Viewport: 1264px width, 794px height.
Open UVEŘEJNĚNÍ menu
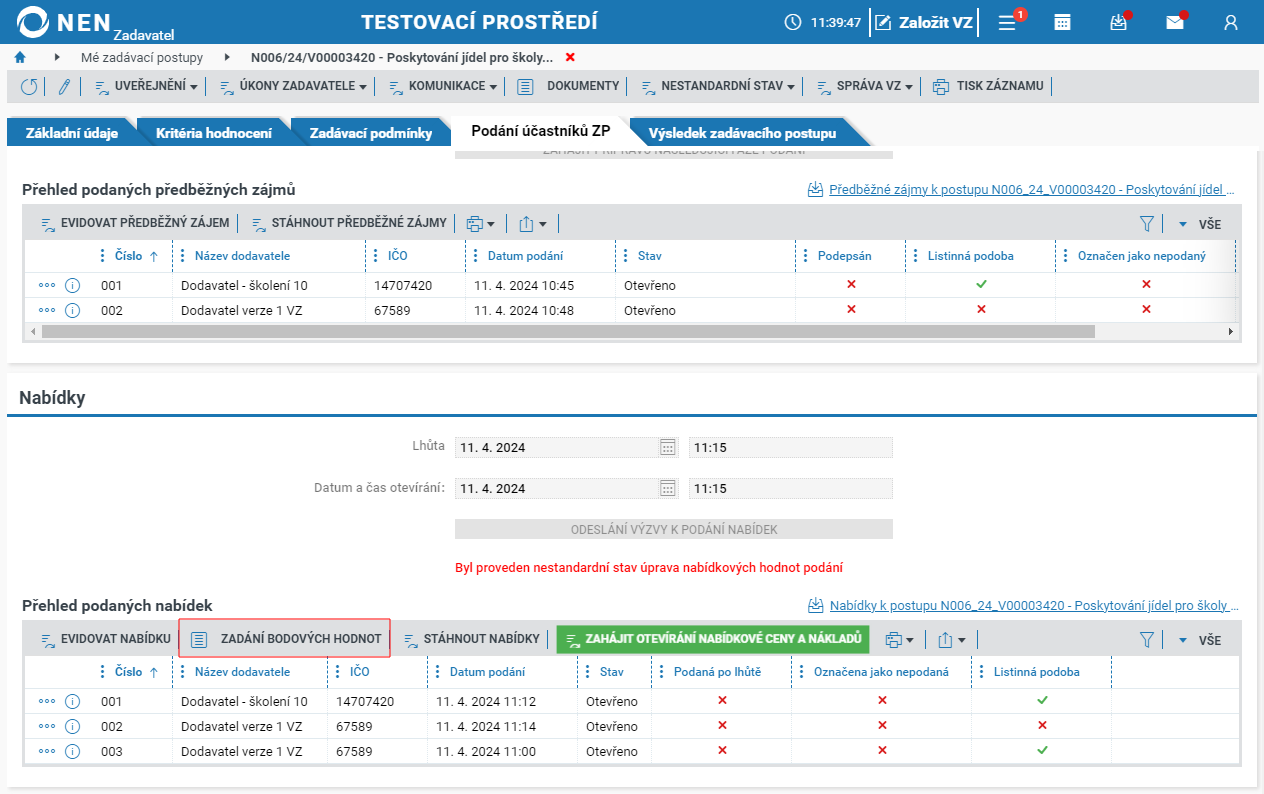(146, 87)
